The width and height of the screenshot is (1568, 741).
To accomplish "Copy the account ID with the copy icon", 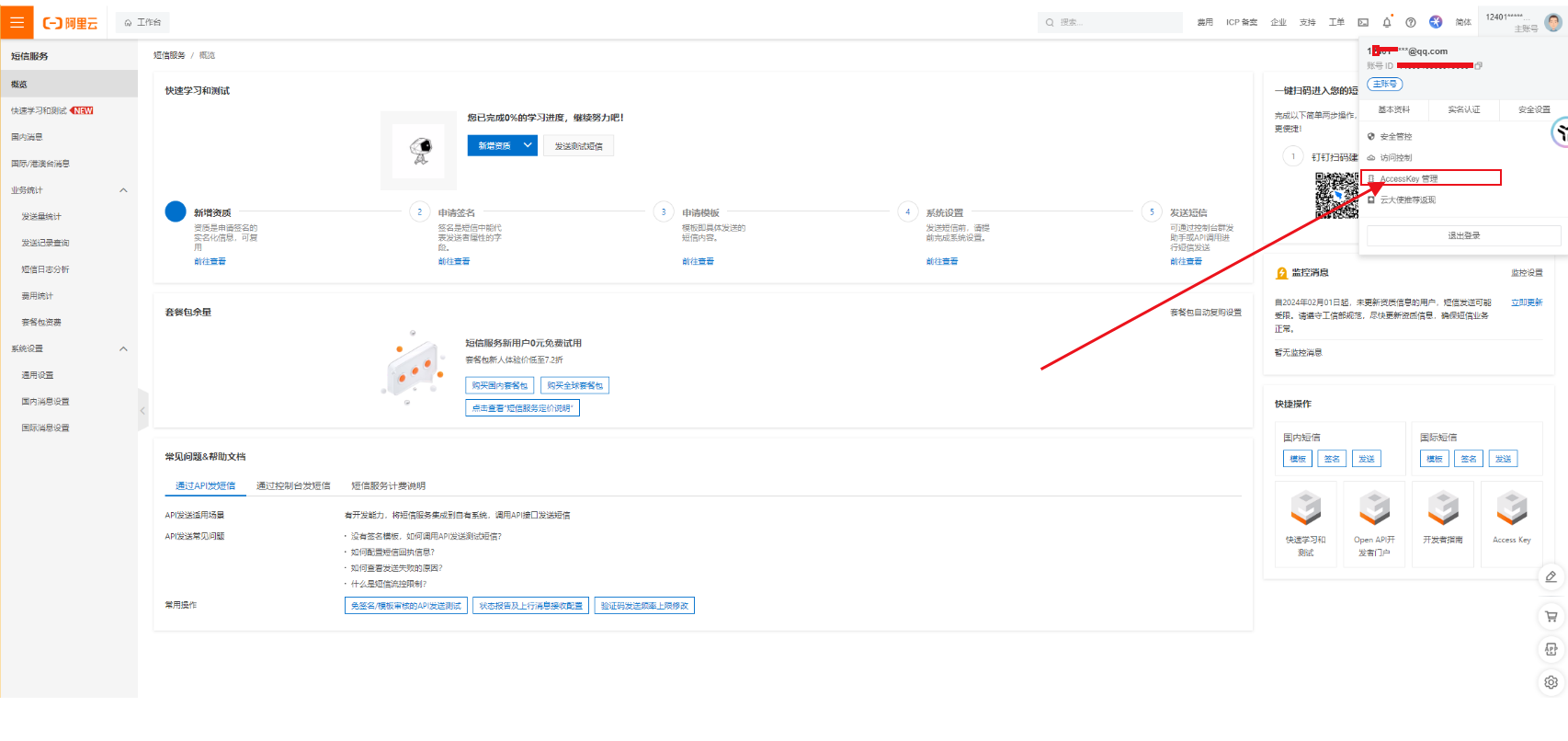I will tap(1478, 65).
